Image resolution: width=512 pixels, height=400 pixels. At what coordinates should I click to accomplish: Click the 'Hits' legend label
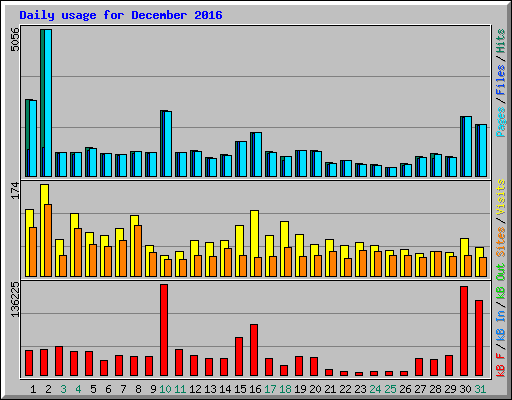(501, 41)
